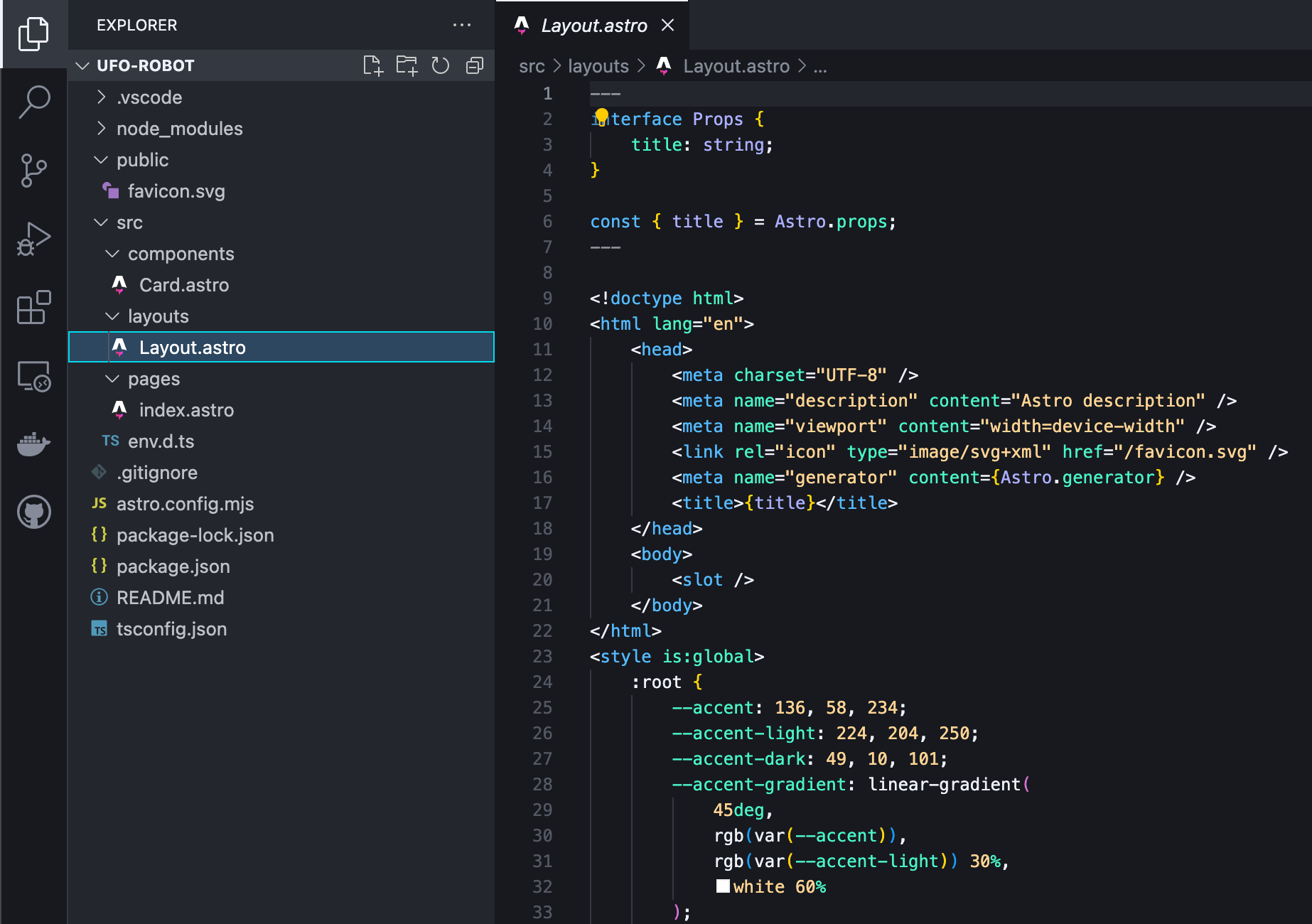The width and height of the screenshot is (1312, 924).
Task: Collapse the components folder
Action: tap(181, 254)
